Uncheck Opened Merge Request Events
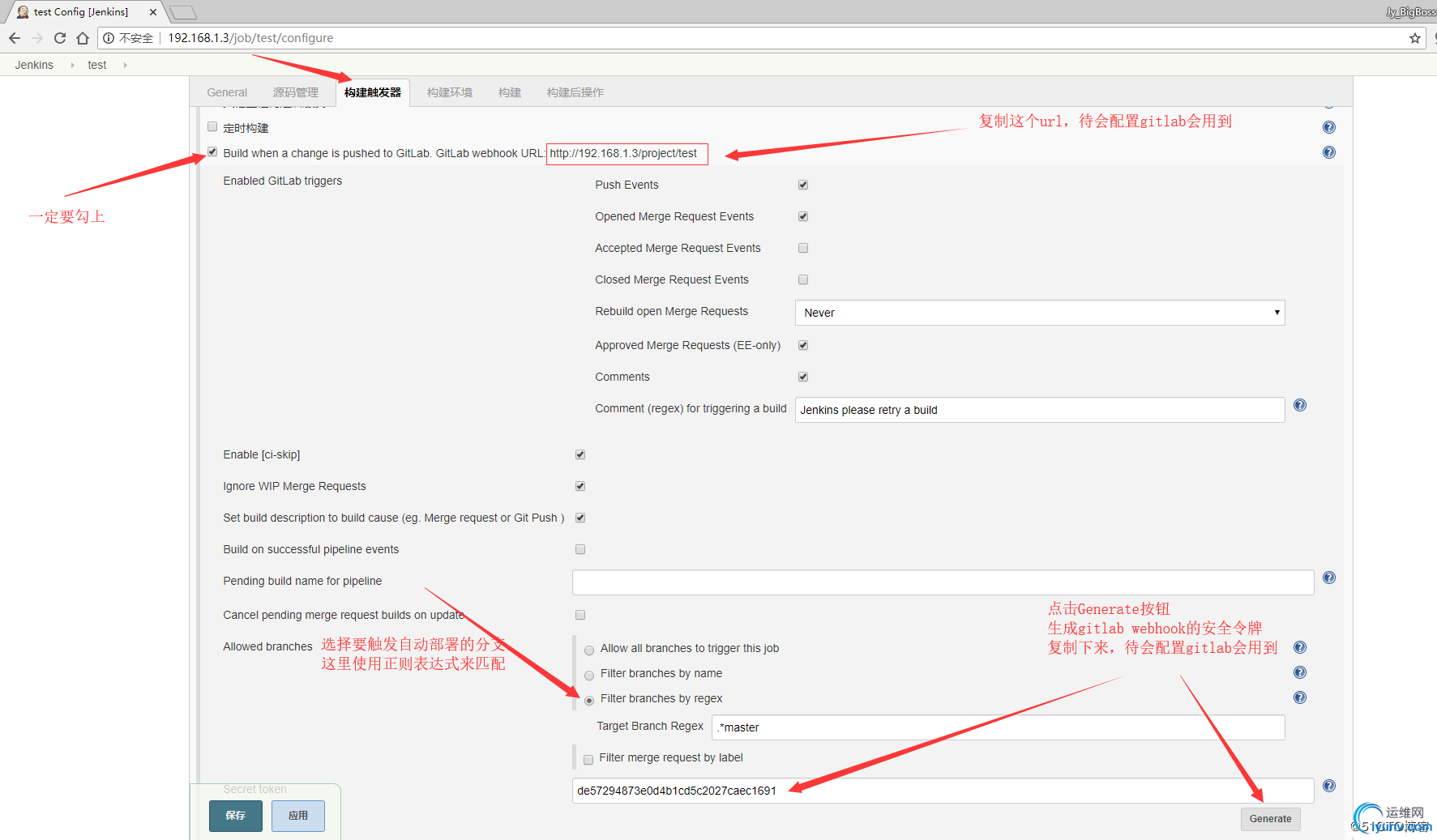 pyautogui.click(x=803, y=216)
